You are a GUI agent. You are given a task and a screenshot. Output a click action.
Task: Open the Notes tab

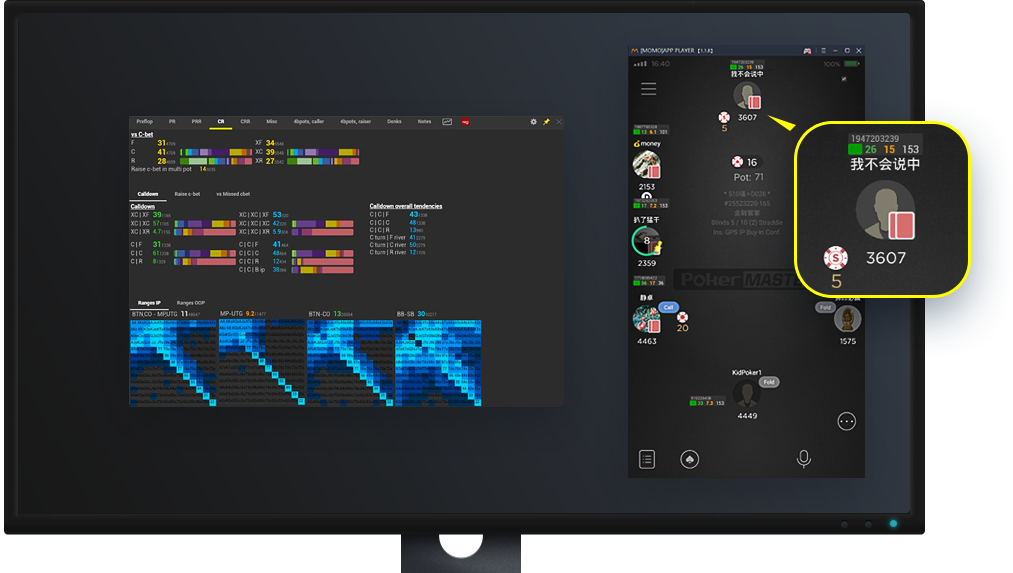pos(424,121)
